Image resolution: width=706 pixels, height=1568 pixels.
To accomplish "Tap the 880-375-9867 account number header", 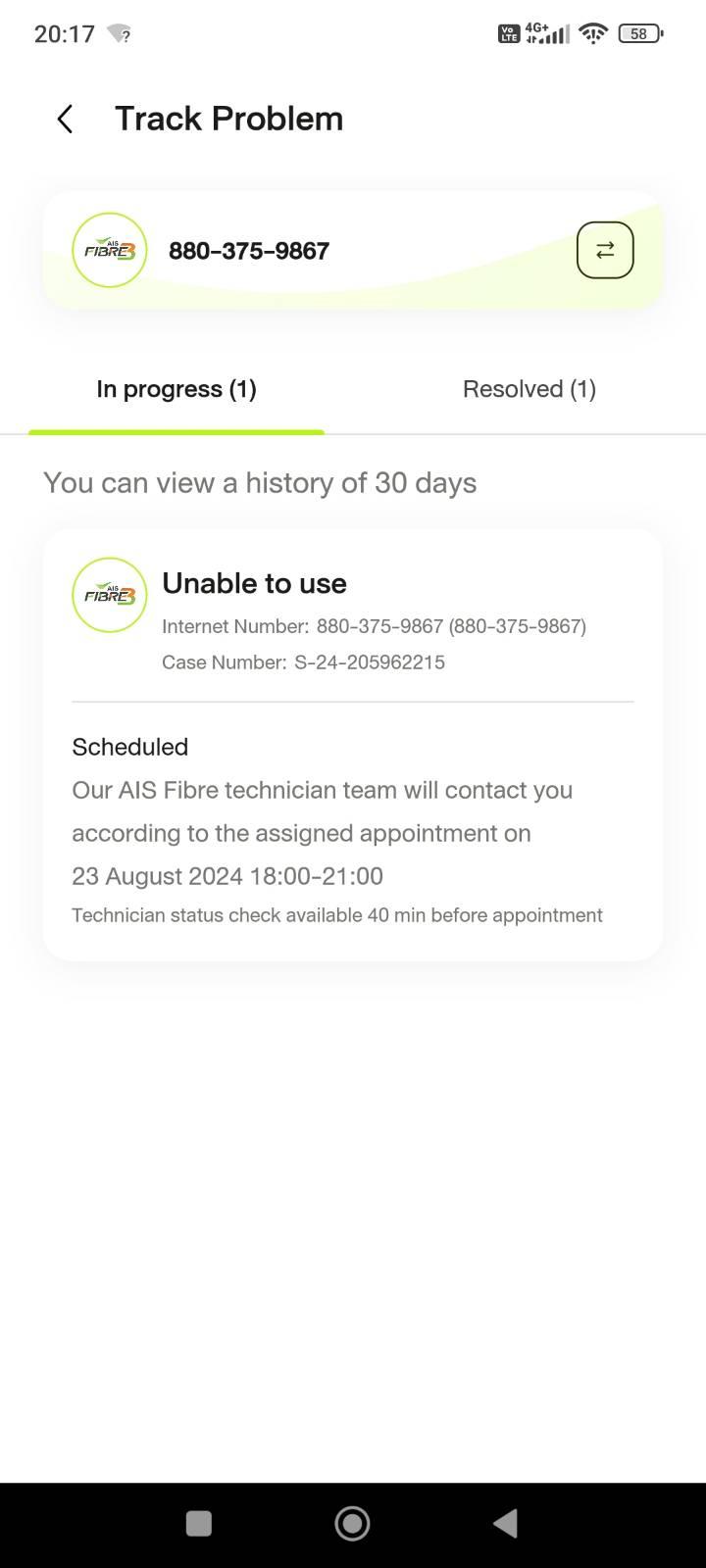I will tap(249, 251).
